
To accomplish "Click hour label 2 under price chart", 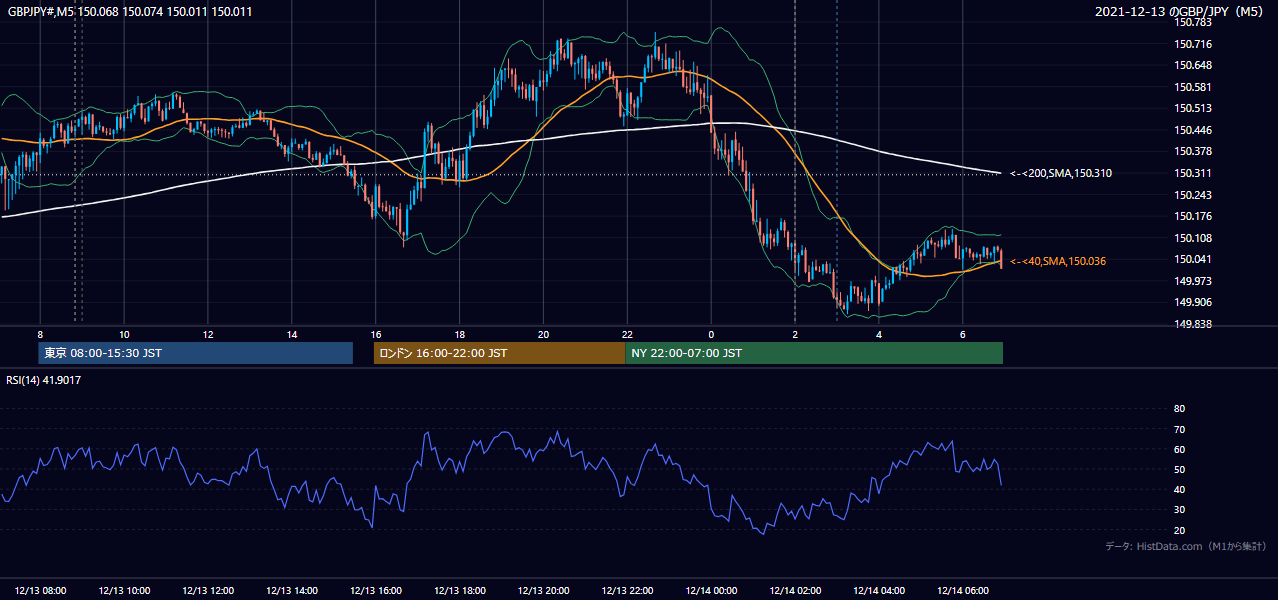I will coord(795,334).
